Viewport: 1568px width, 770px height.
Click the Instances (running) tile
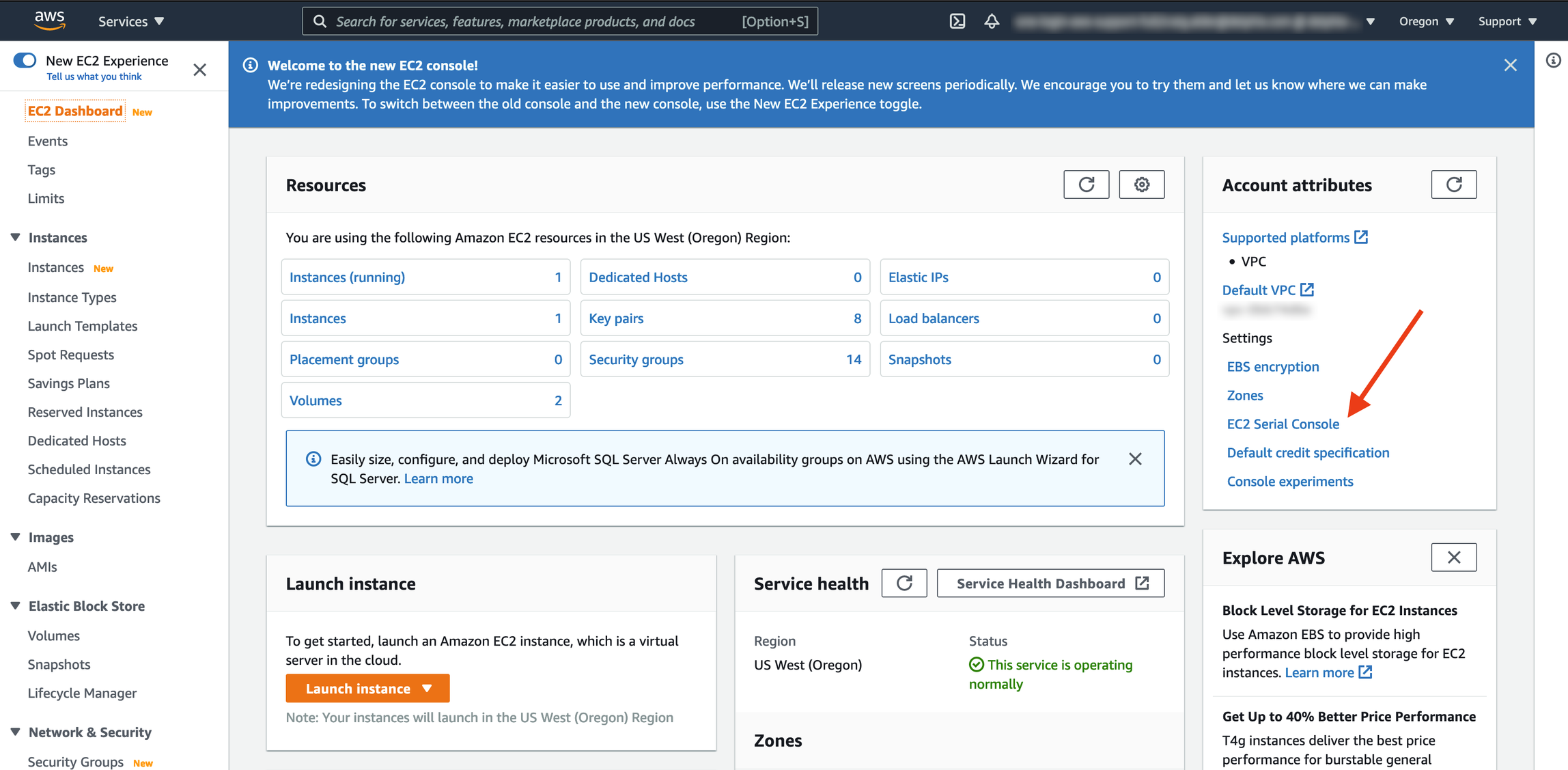coord(425,277)
